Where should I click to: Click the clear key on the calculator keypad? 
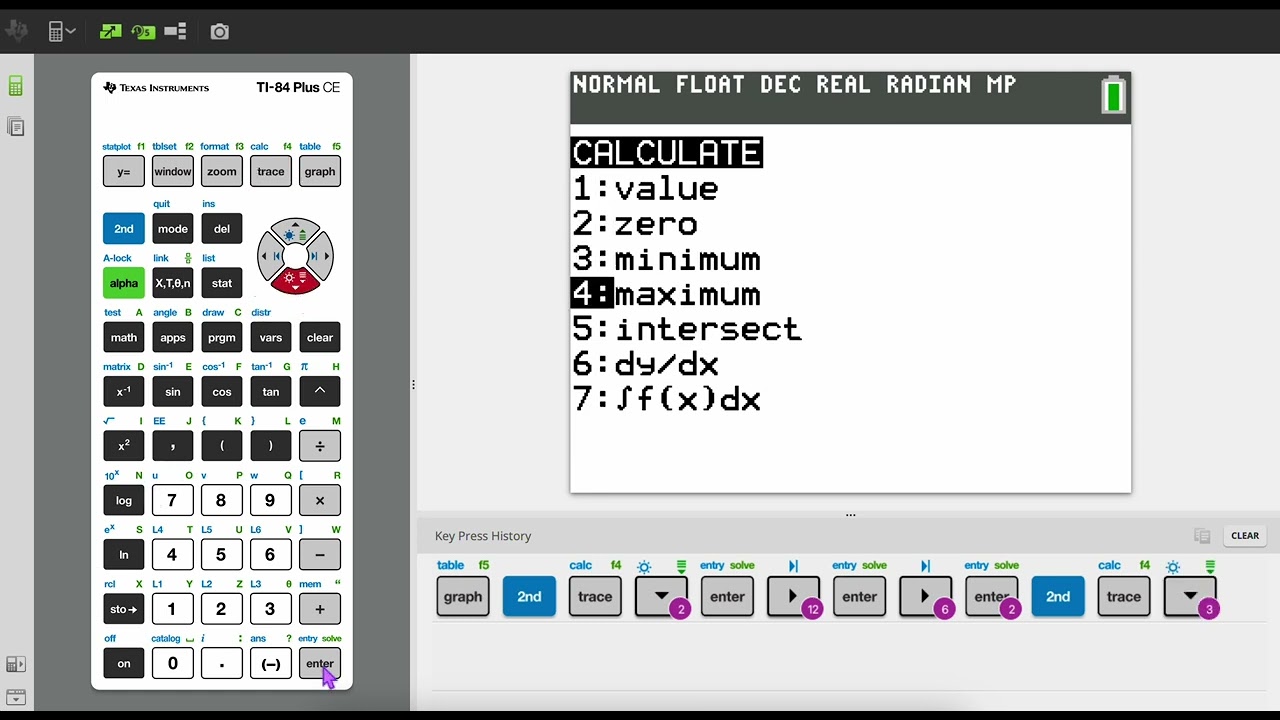click(320, 337)
